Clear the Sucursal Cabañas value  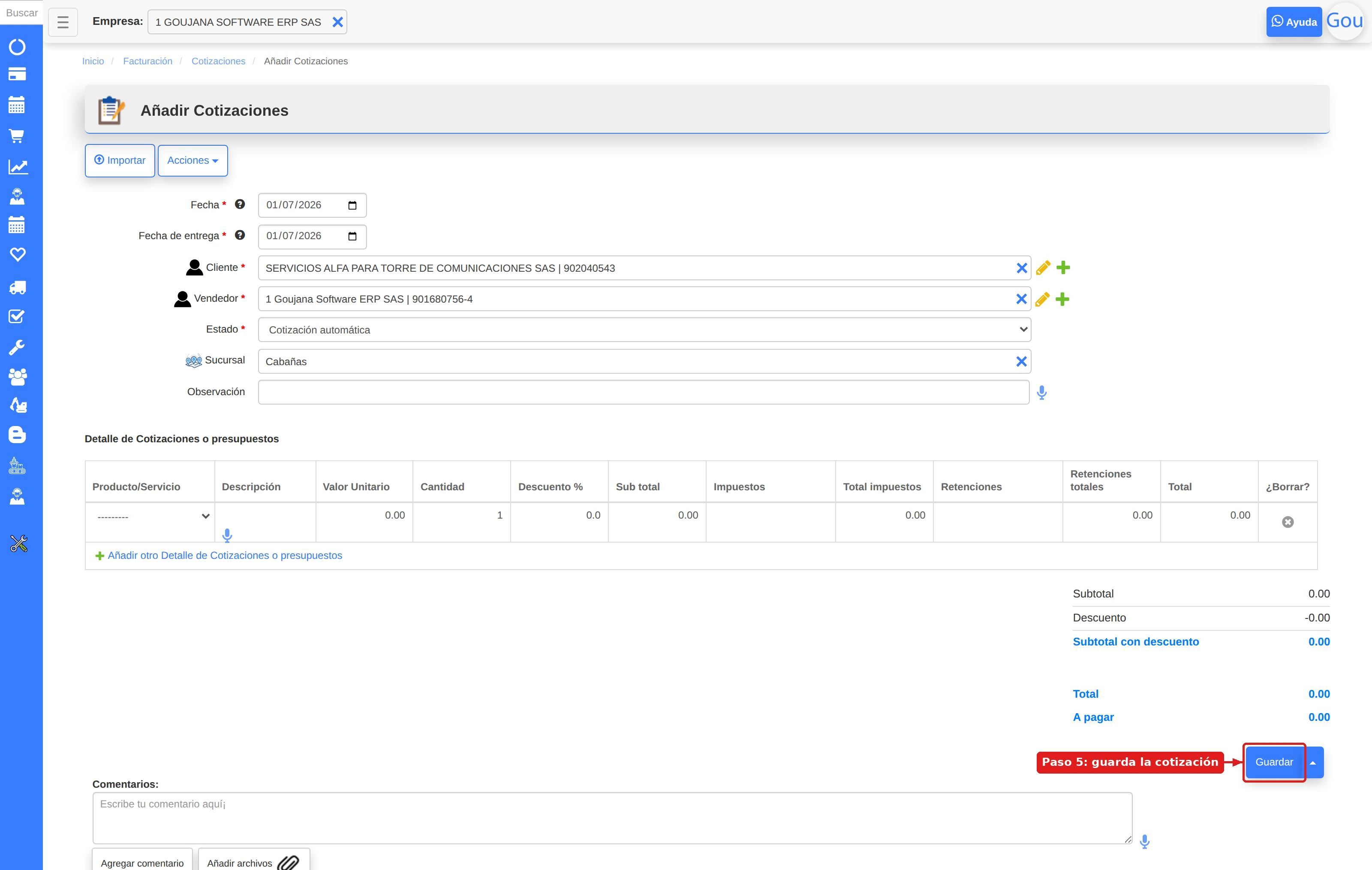[x=1021, y=362]
